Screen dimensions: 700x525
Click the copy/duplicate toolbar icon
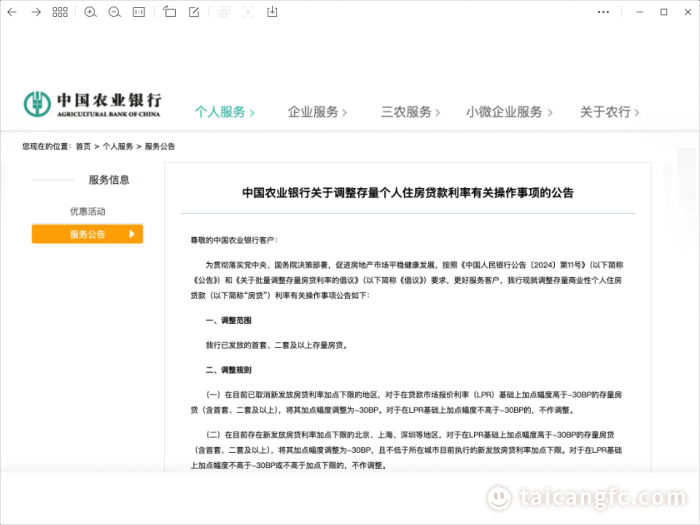[x=224, y=12]
